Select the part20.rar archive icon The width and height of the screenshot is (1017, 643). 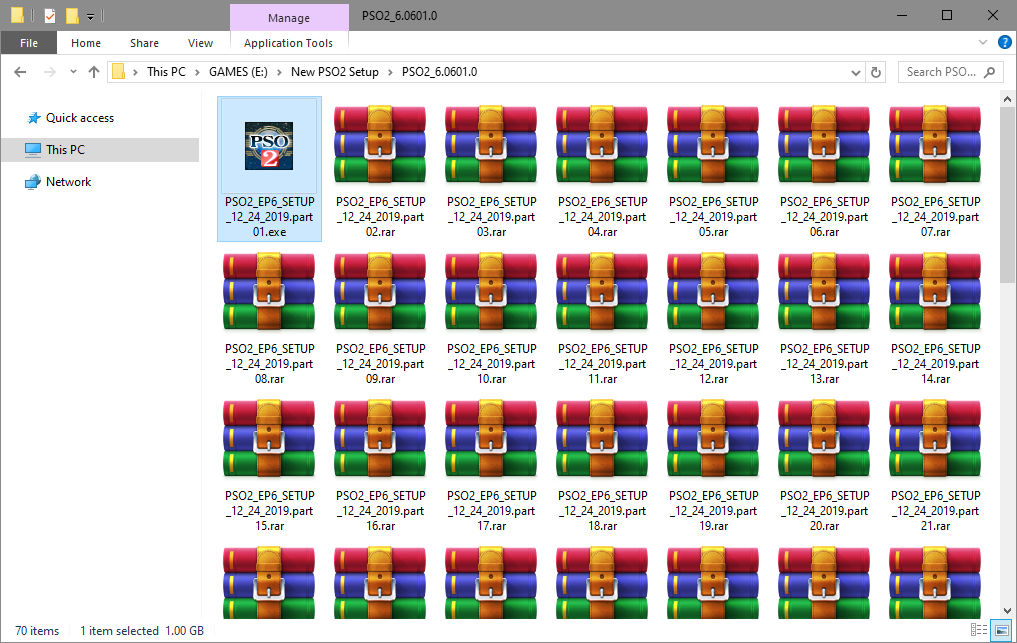[x=824, y=439]
